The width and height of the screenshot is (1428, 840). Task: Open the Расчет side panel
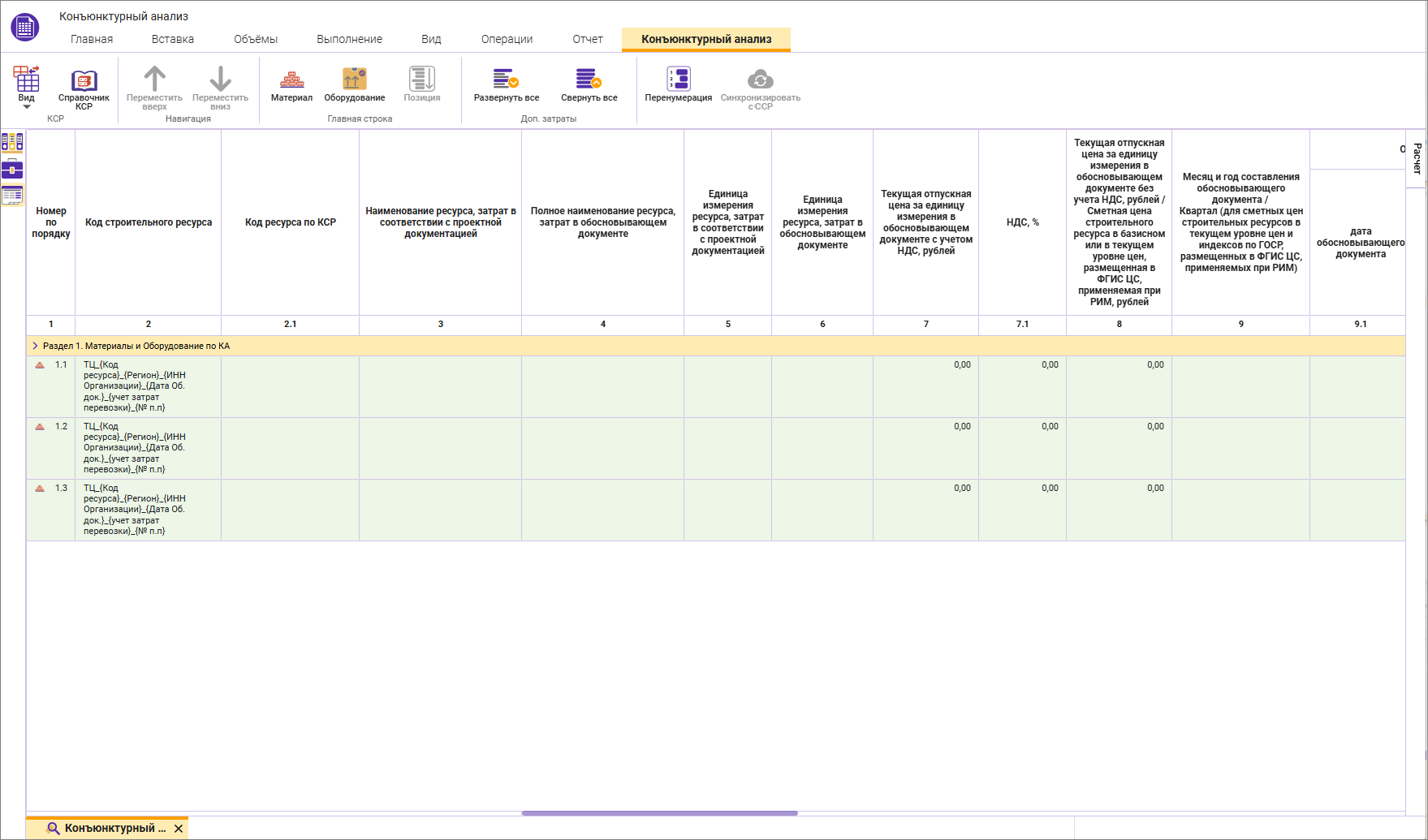[x=1417, y=158]
